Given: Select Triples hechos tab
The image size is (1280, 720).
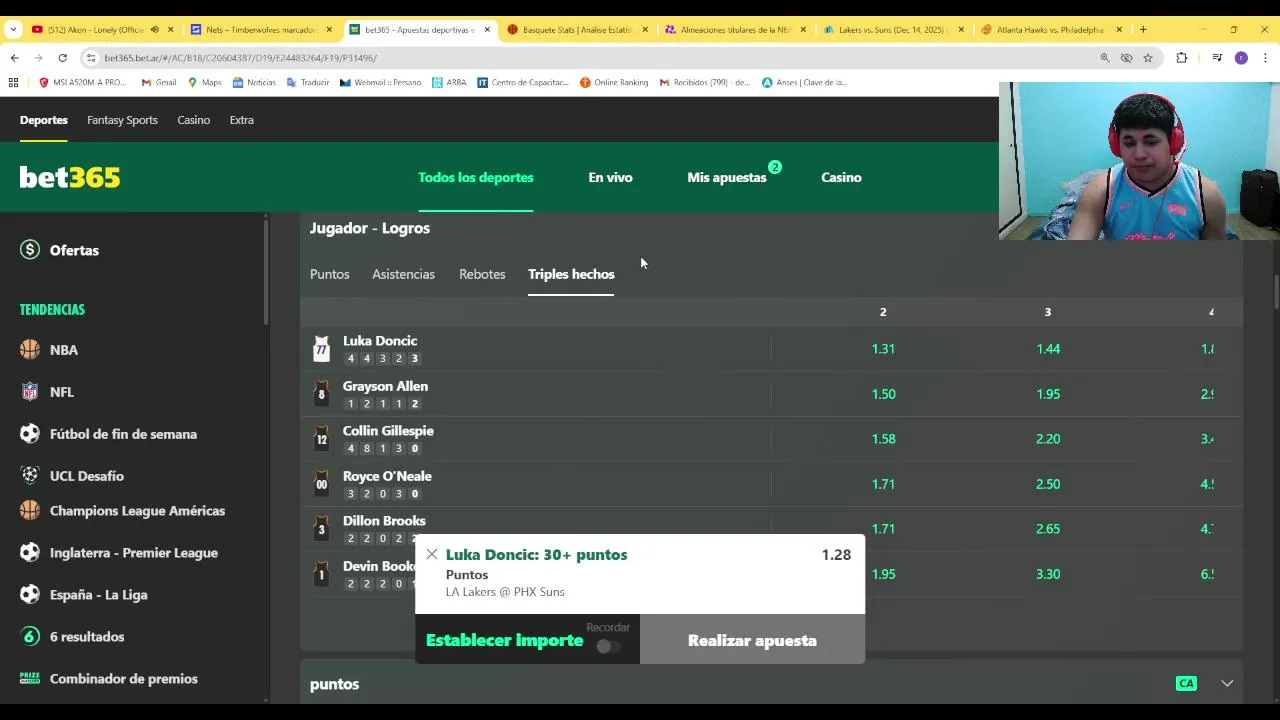Looking at the screenshot, I should 571,274.
